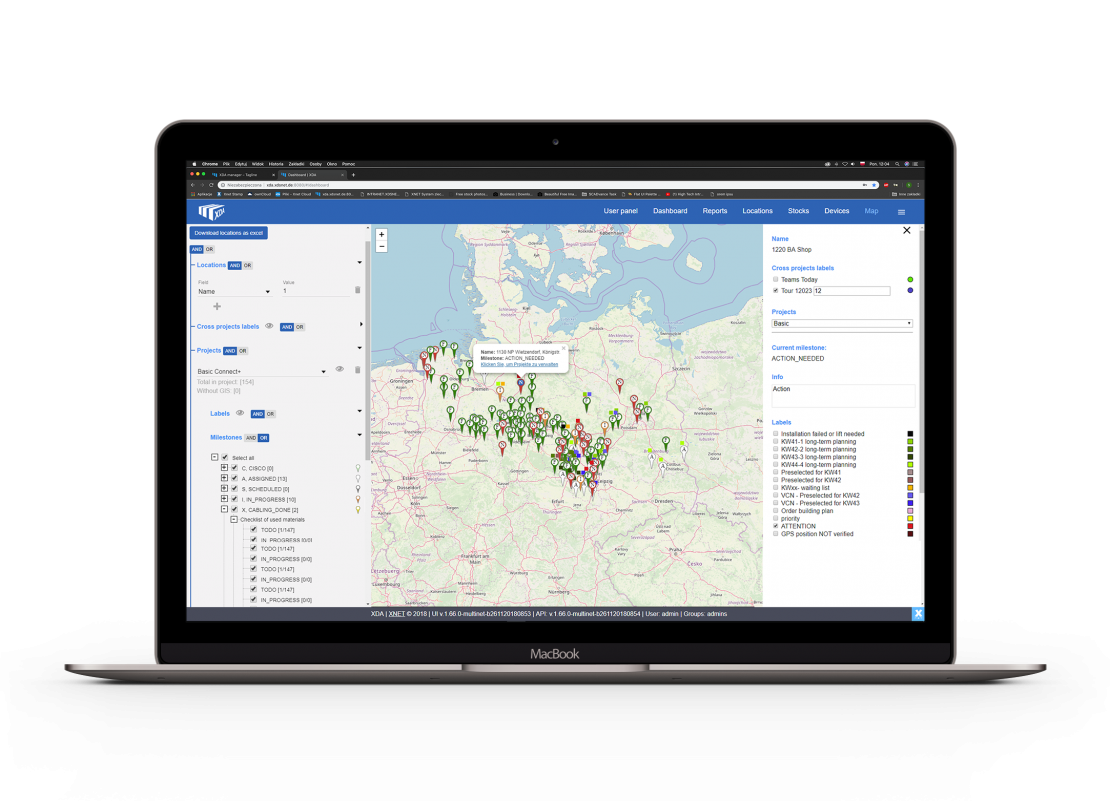
Task: Click the X icon in the footer corner
Action: click(x=918, y=613)
